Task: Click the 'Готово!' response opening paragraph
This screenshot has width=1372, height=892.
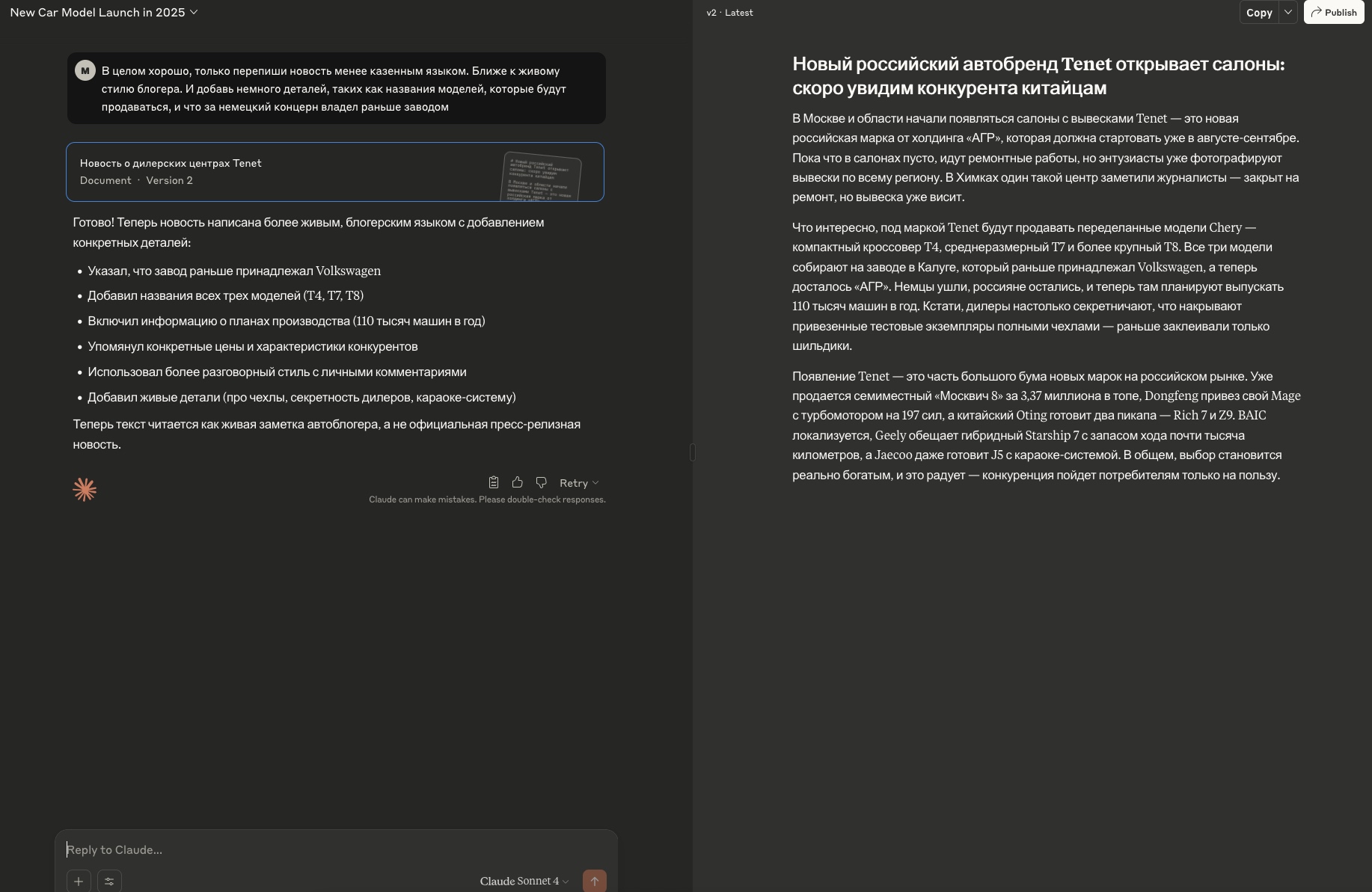Action: click(308, 232)
